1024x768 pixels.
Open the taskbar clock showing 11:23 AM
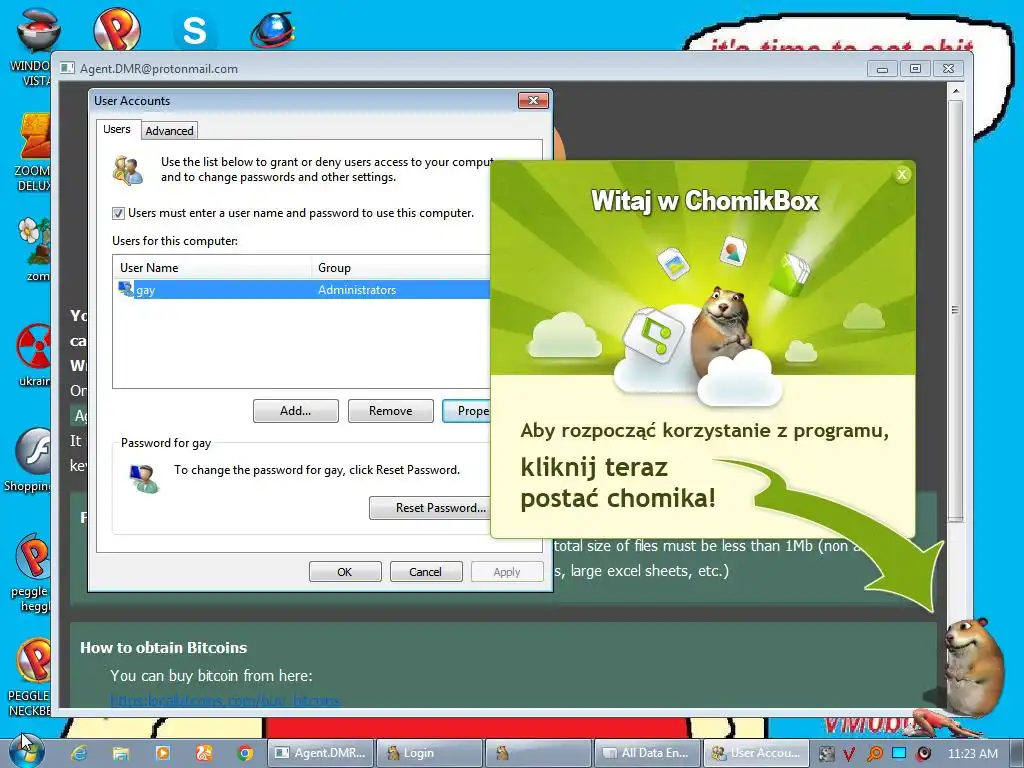[972, 754]
